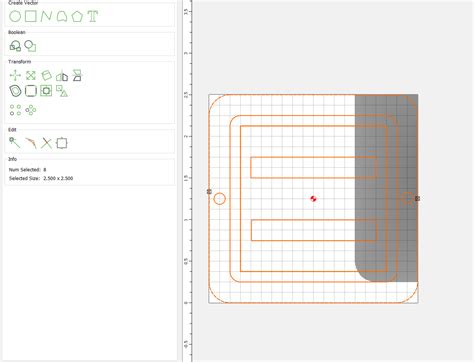This screenshot has width=474, height=362.
Task: Choose the Mirror transform tool
Action: (x=62, y=76)
